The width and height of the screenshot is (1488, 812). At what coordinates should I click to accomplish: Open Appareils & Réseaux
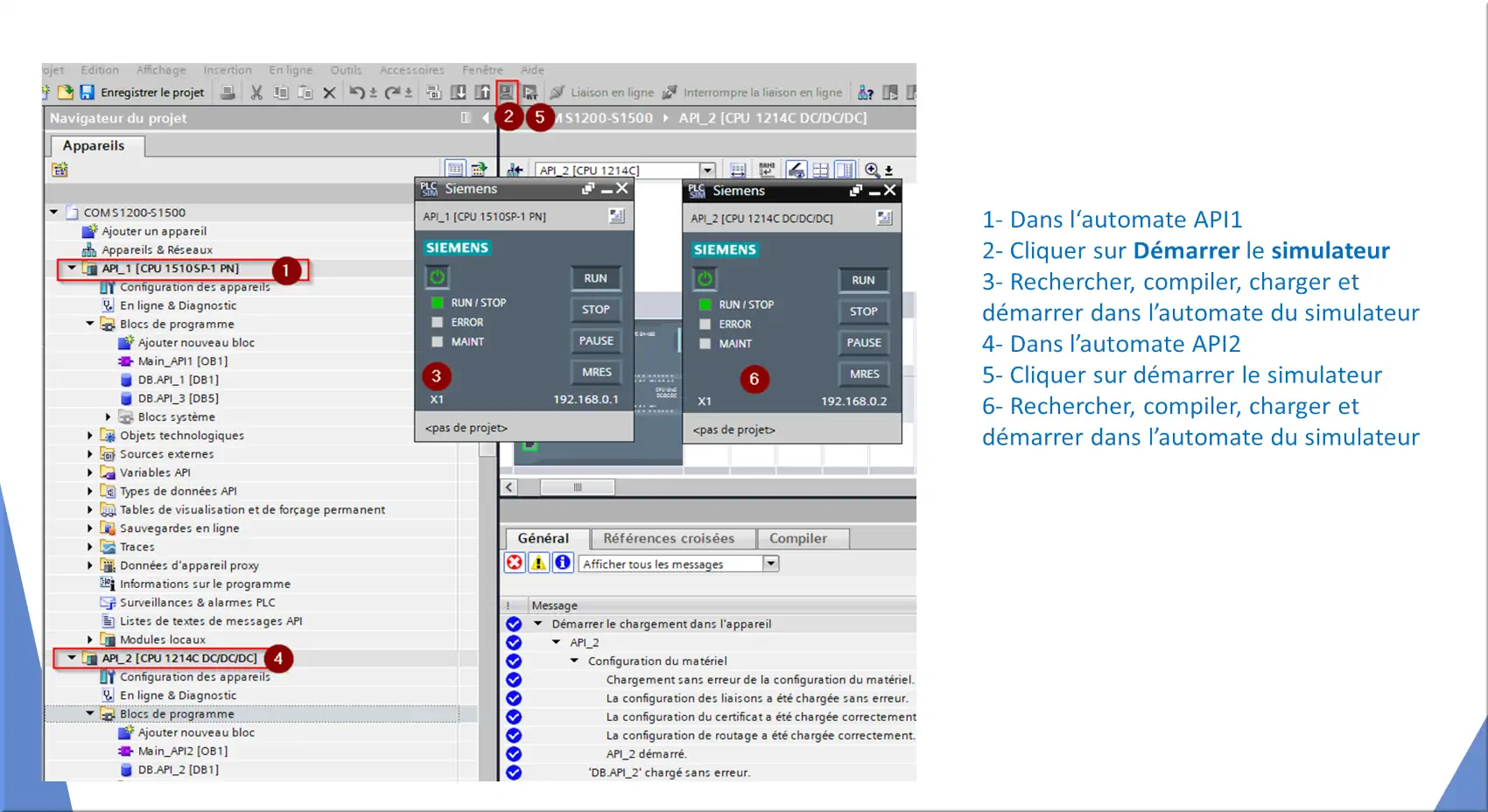point(157,249)
